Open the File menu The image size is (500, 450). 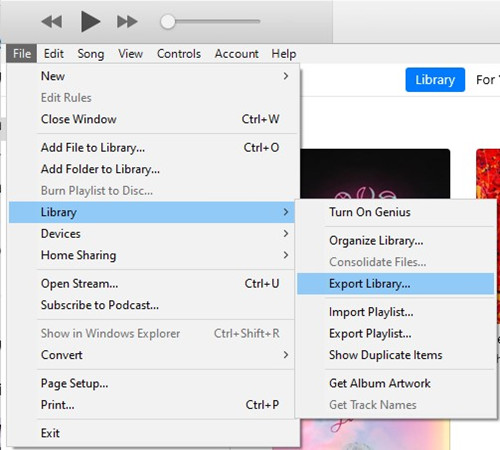22,54
